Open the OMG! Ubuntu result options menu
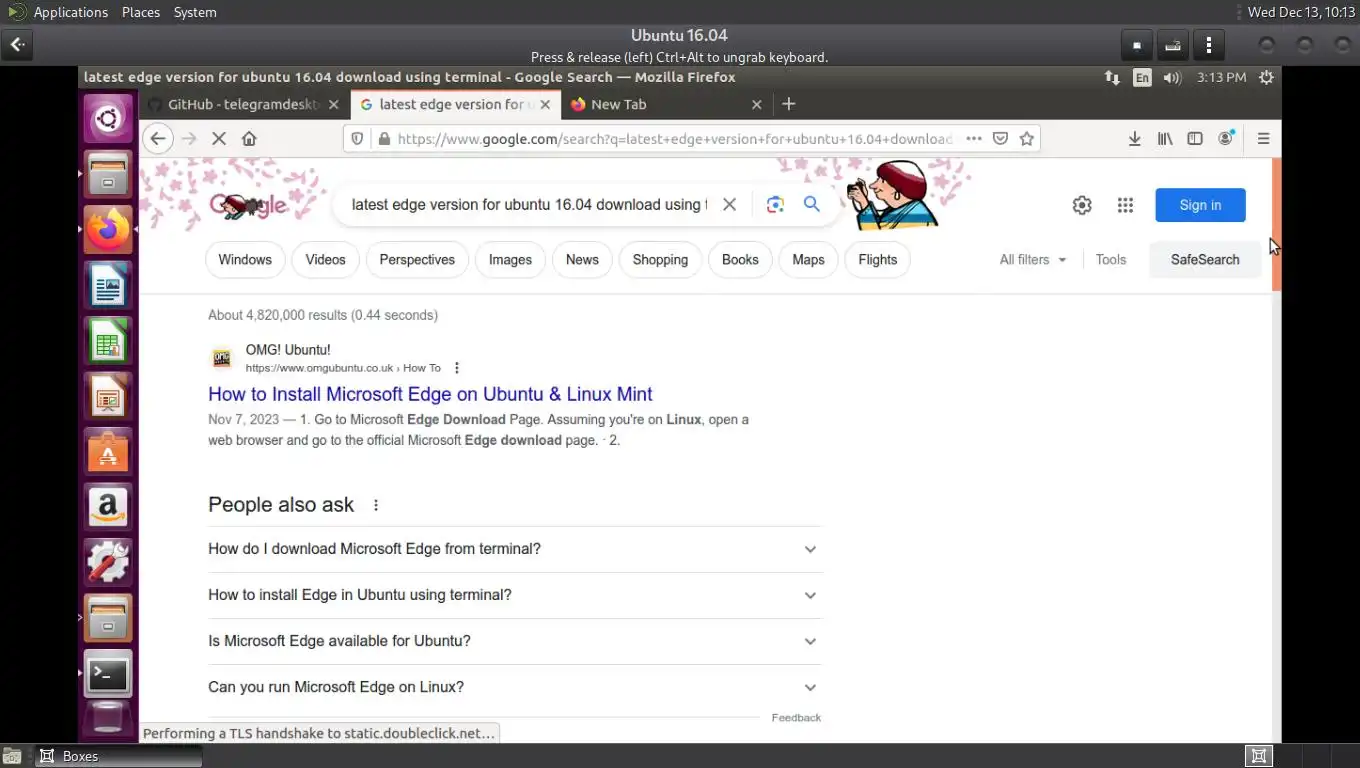1360x768 pixels. click(x=457, y=368)
